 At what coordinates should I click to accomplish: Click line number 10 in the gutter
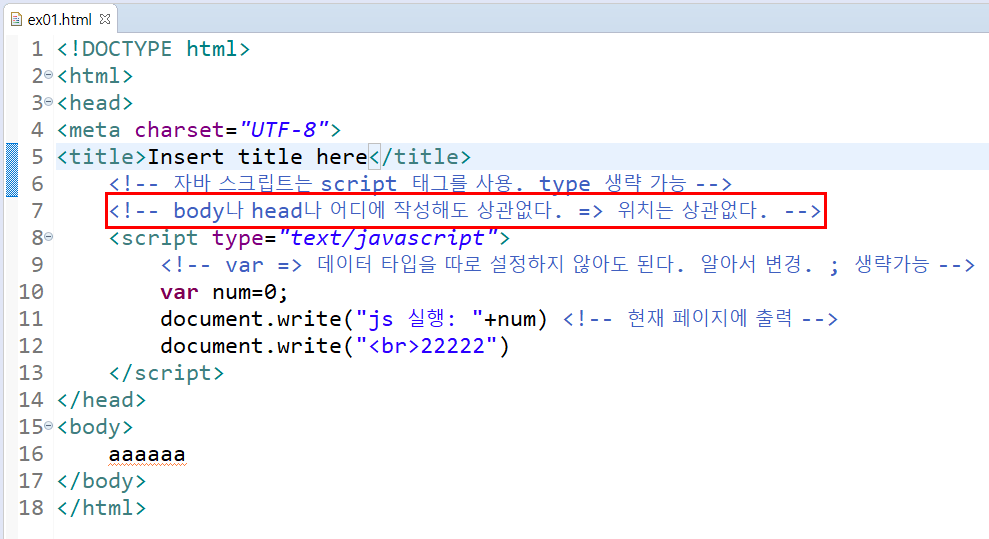click(x=31, y=292)
